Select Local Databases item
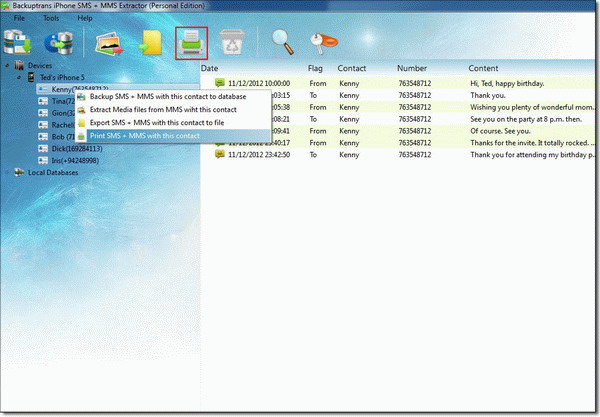 click(x=53, y=173)
